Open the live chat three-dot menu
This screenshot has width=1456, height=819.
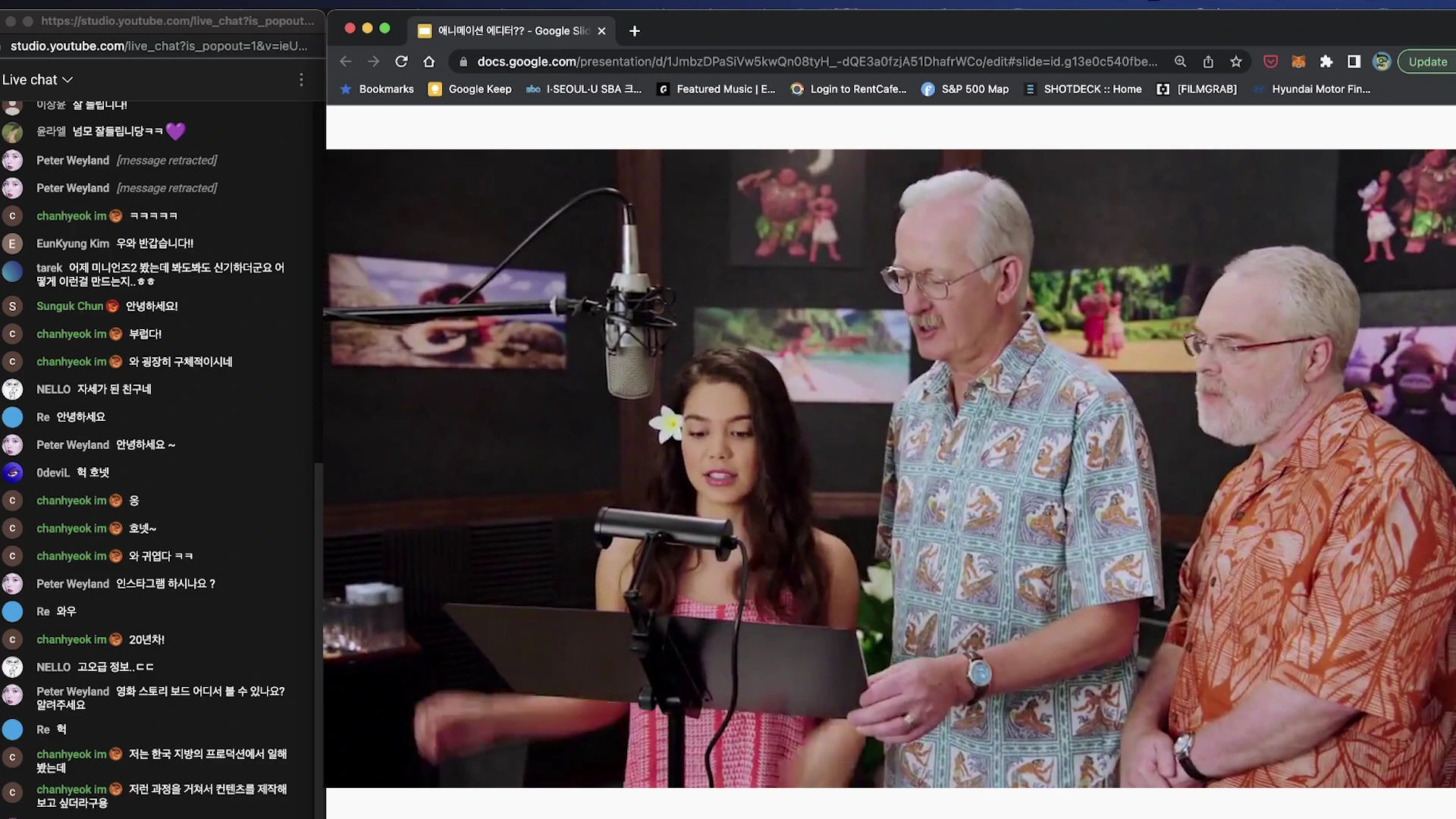[301, 80]
